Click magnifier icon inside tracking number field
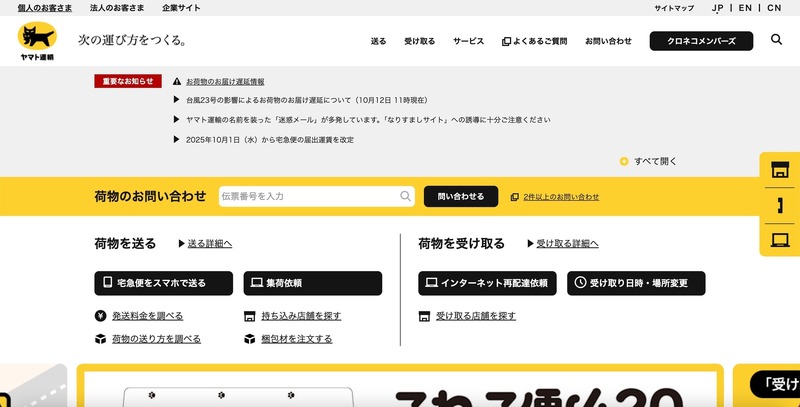800x407 pixels. pos(406,197)
